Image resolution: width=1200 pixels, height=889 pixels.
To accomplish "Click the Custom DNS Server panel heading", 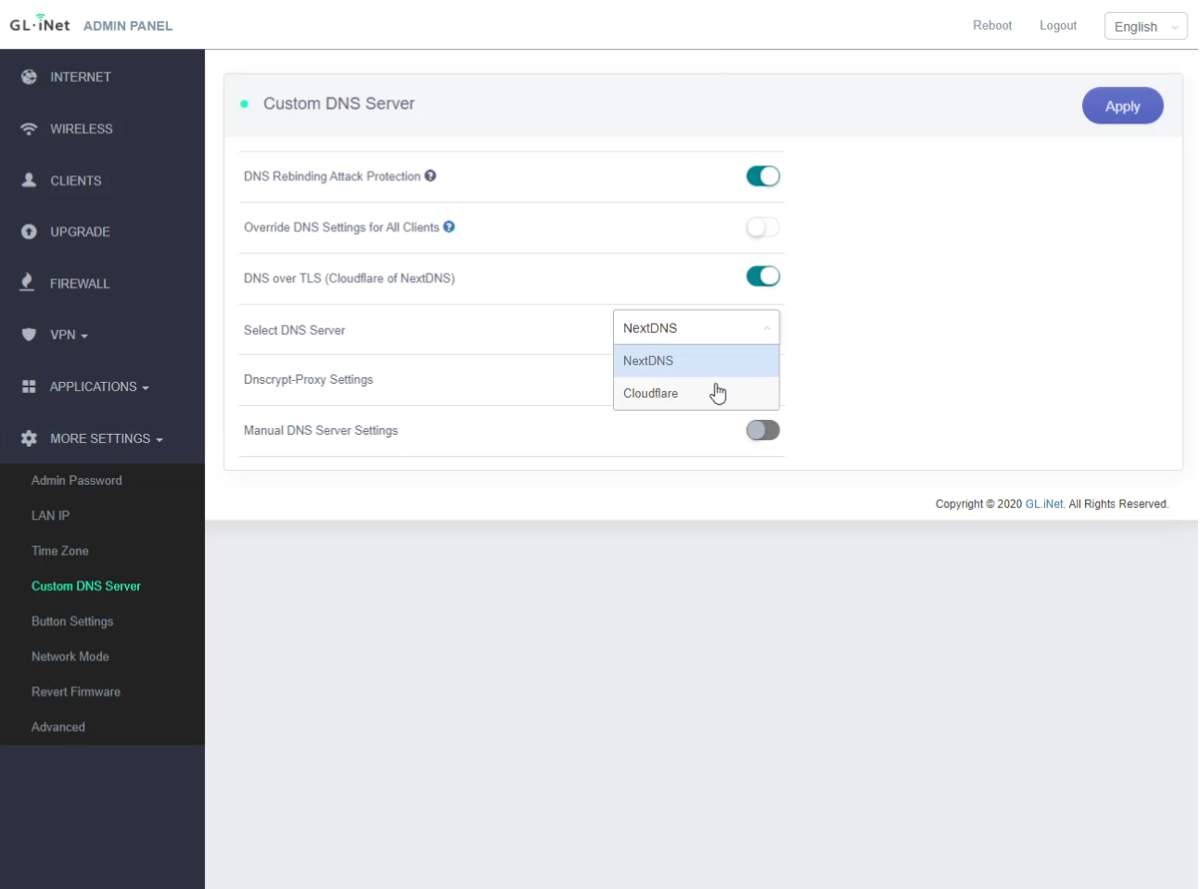I will 339,104.
